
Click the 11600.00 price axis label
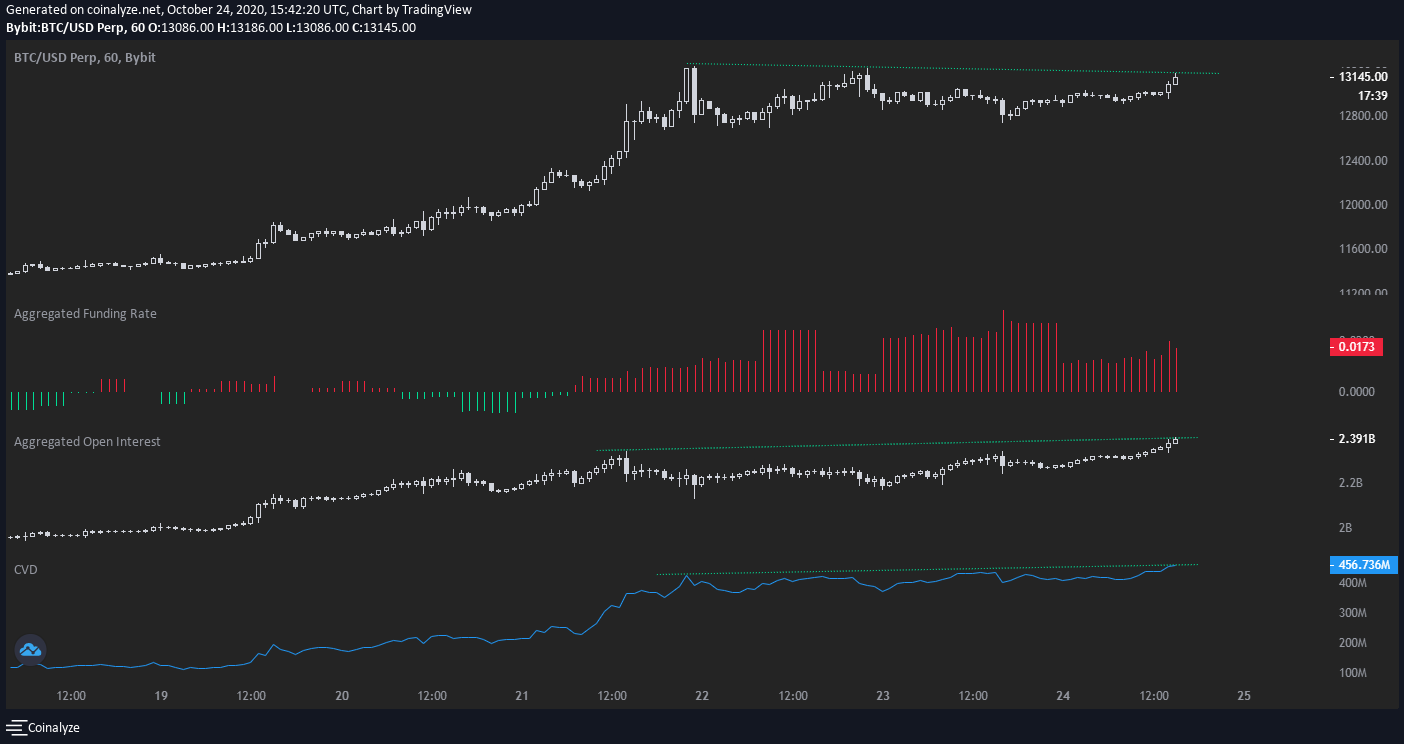pyautogui.click(x=1363, y=248)
